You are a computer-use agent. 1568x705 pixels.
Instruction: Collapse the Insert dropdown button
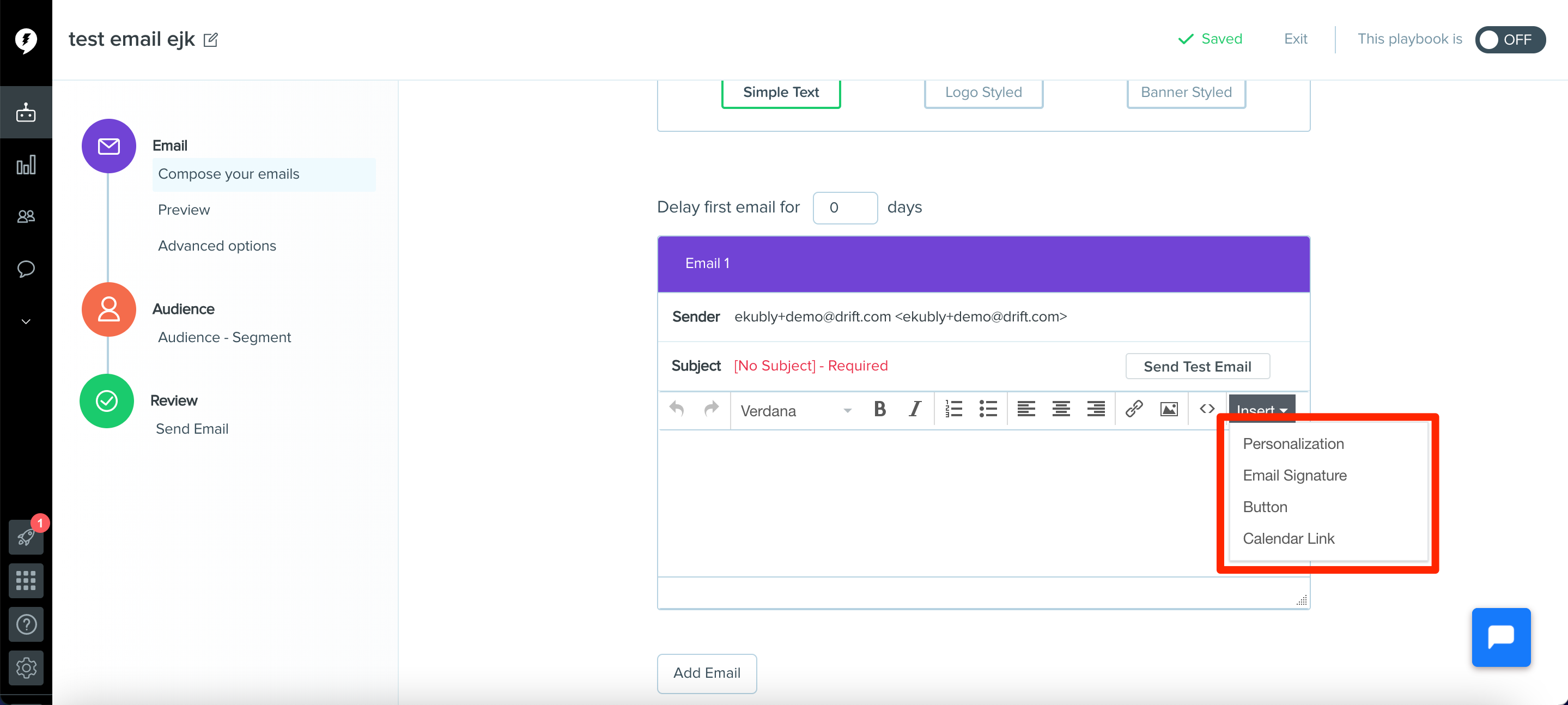point(1262,409)
